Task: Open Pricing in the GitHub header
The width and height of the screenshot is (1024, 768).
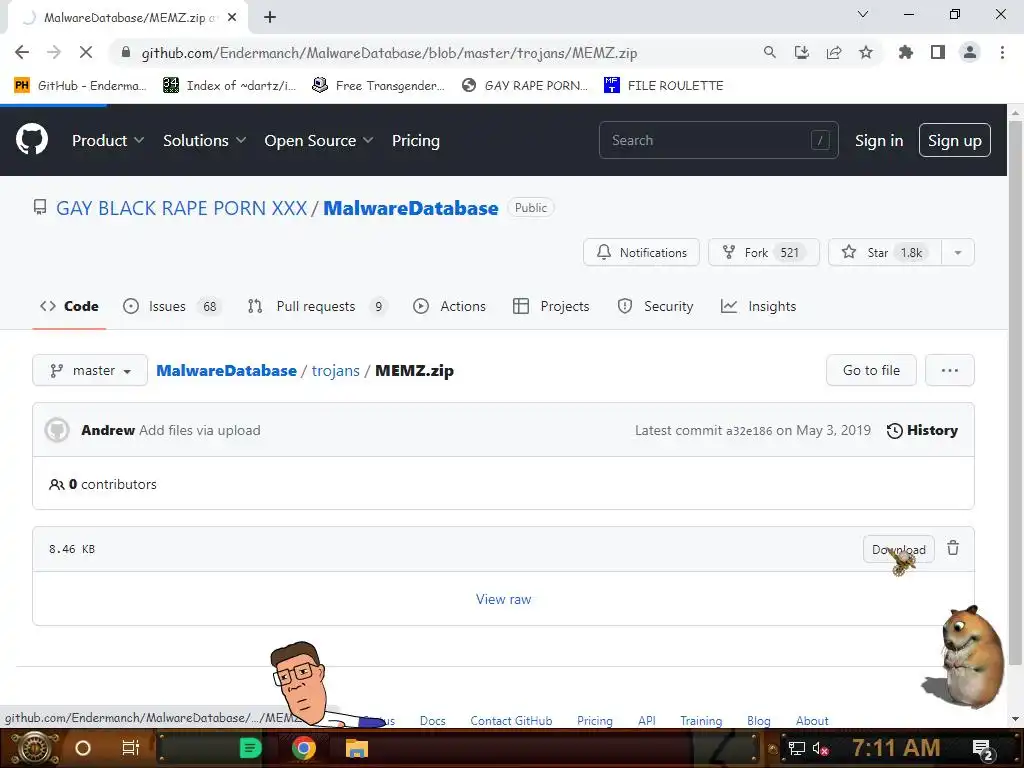Action: (415, 140)
